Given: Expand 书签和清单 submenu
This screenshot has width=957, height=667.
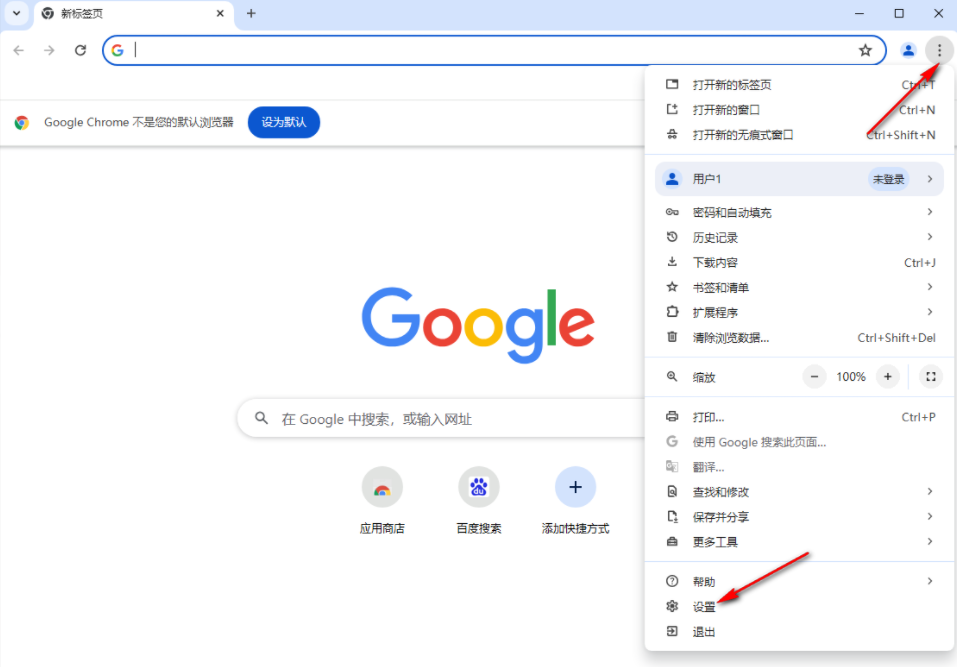Looking at the screenshot, I should tap(800, 287).
